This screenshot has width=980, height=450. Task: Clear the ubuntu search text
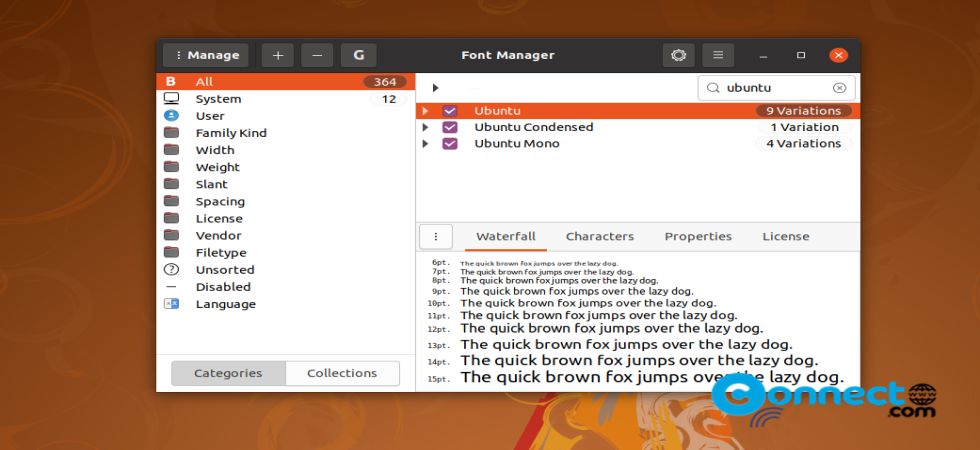pyautogui.click(x=839, y=88)
